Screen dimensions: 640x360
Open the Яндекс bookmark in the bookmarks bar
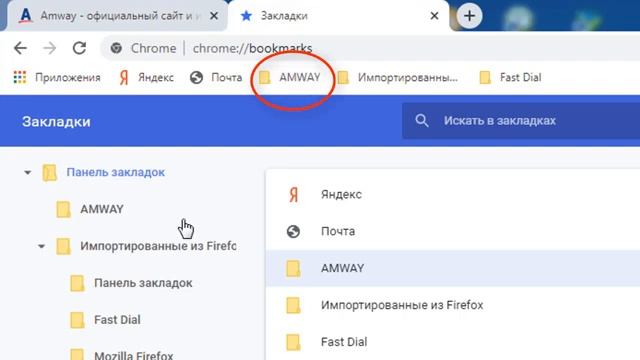coord(146,77)
